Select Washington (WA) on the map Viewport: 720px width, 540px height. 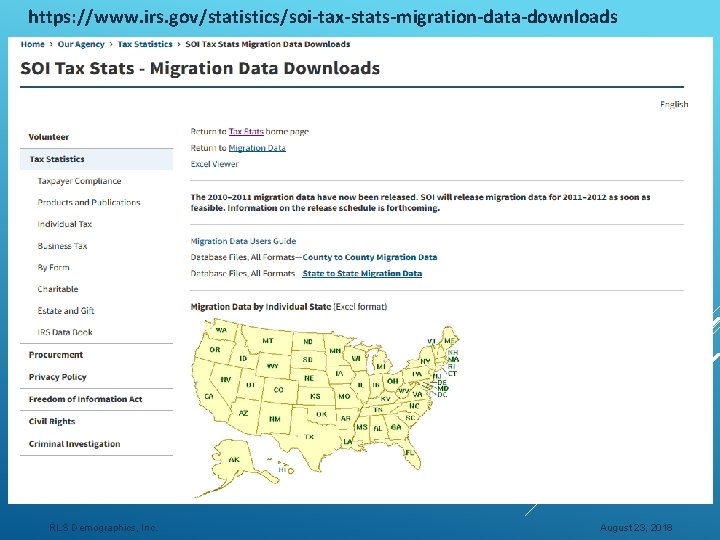[x=221, y=330]
